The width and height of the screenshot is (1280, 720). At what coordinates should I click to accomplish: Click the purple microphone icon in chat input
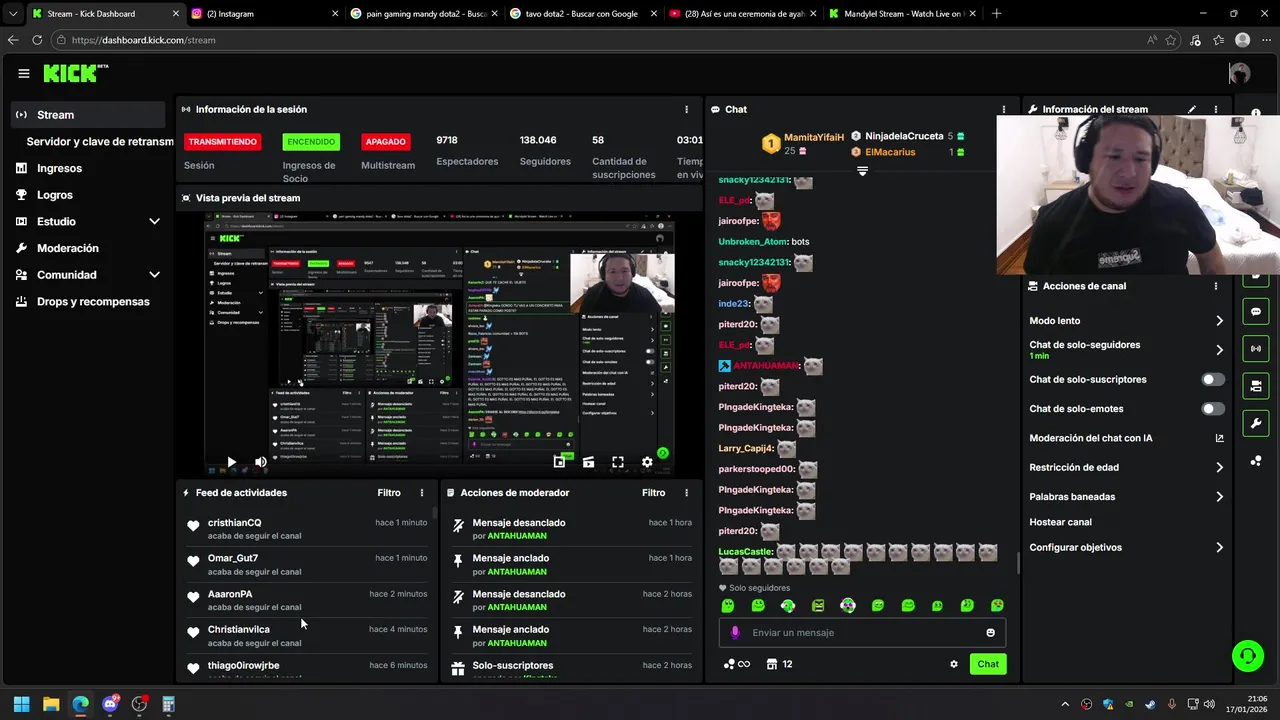pos(735,632)
